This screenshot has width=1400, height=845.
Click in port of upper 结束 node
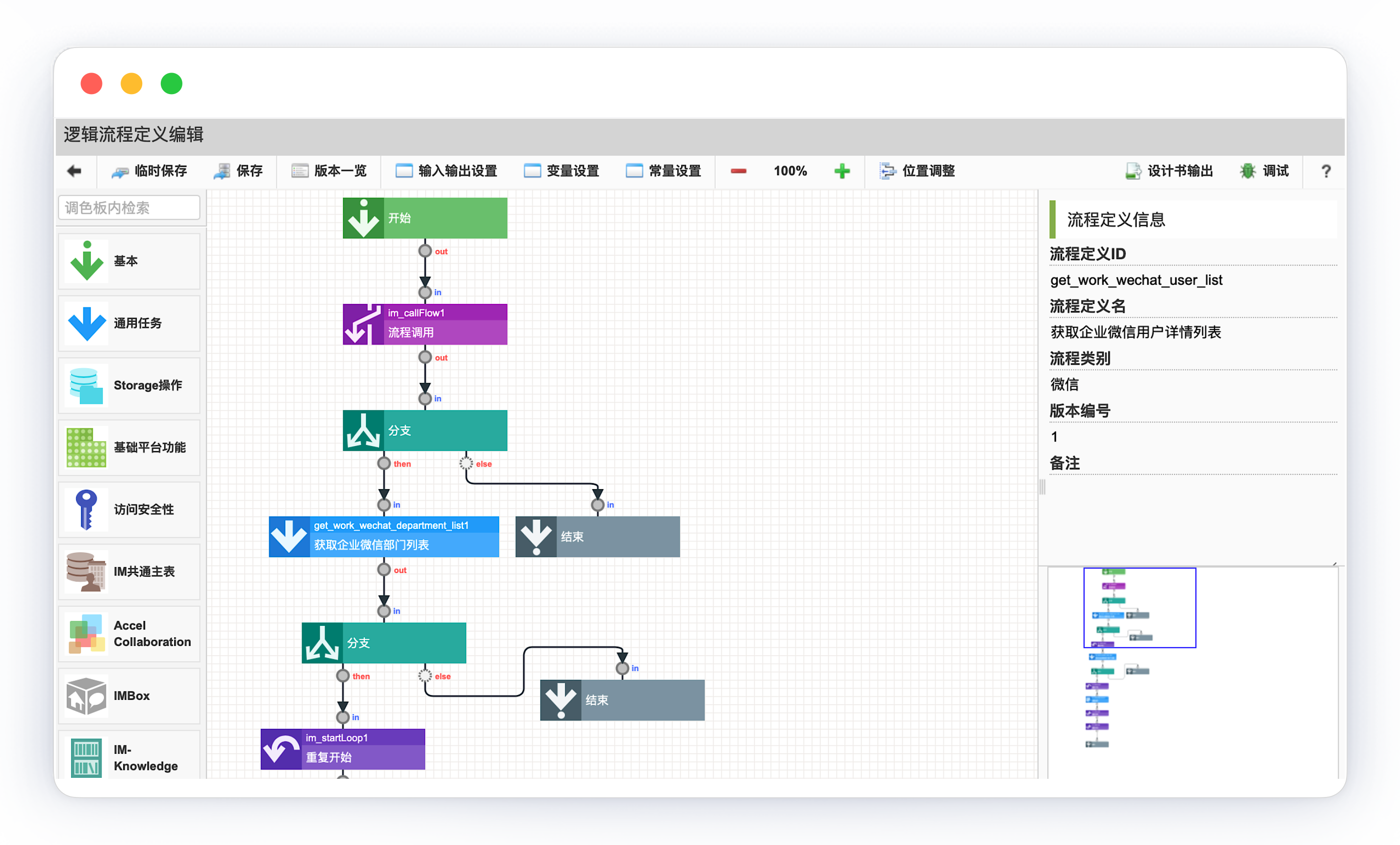click(598, 505)
